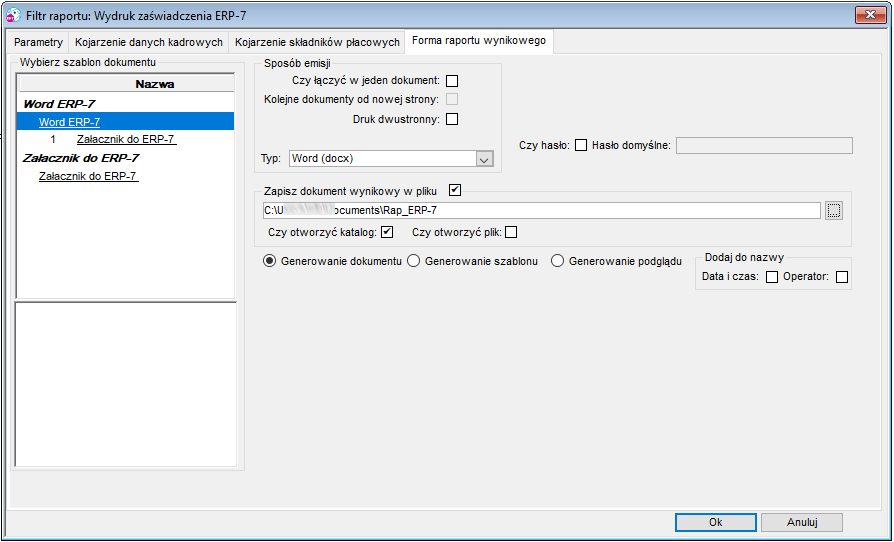
Task: Click the Nazwa column header
Action: pyautogui.click(x=127, y=84)
